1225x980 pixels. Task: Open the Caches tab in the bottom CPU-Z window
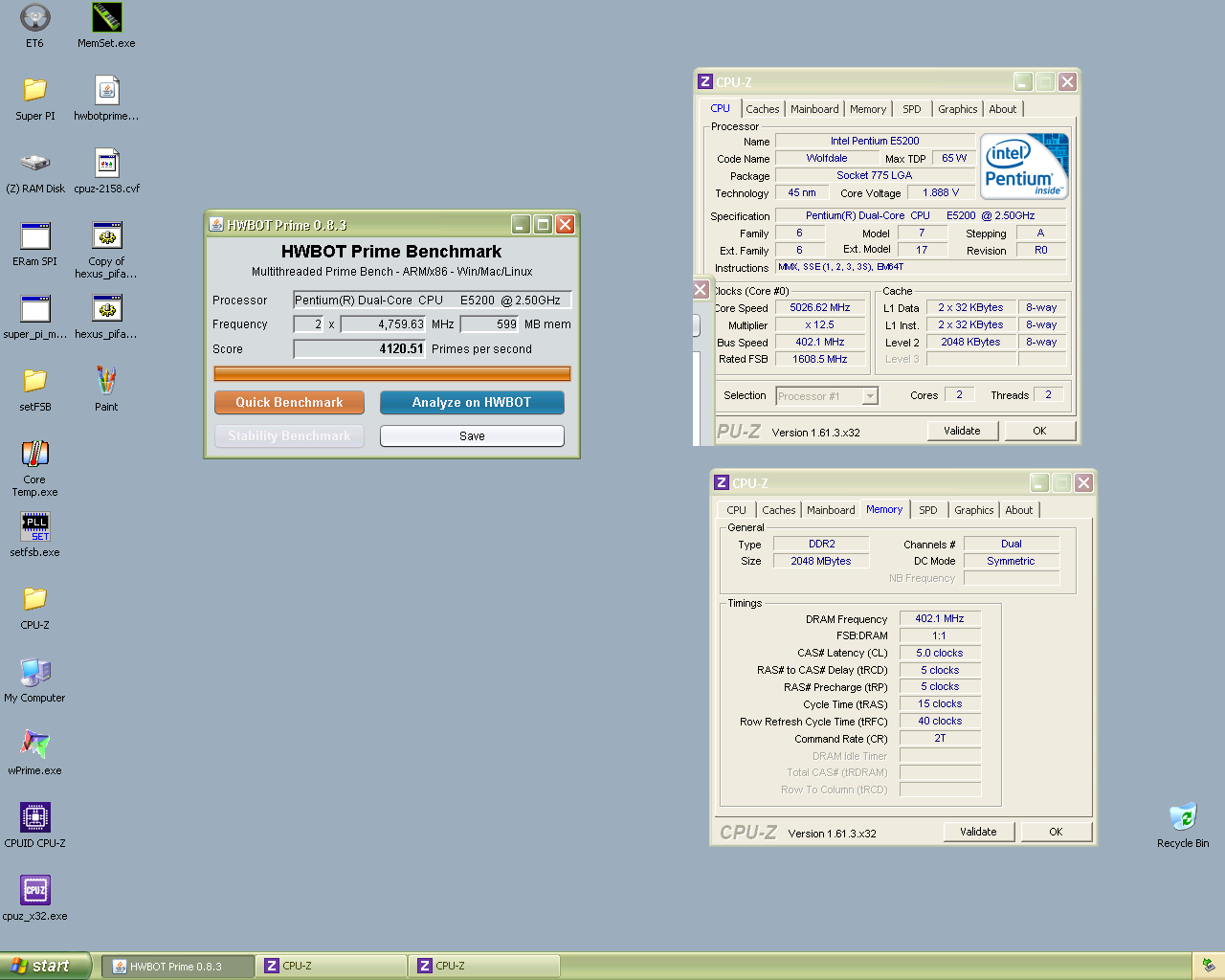[778, 510]
